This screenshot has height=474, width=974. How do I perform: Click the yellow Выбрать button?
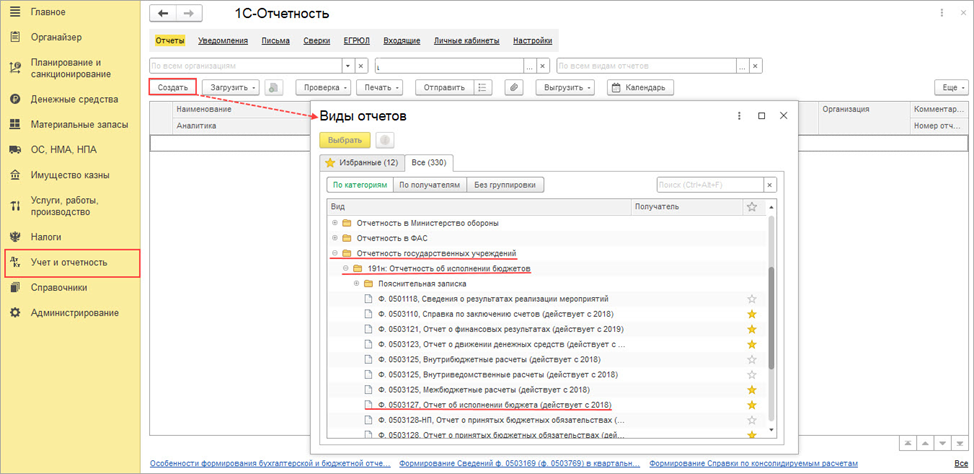pyautogui.click(x=345, y=140)
